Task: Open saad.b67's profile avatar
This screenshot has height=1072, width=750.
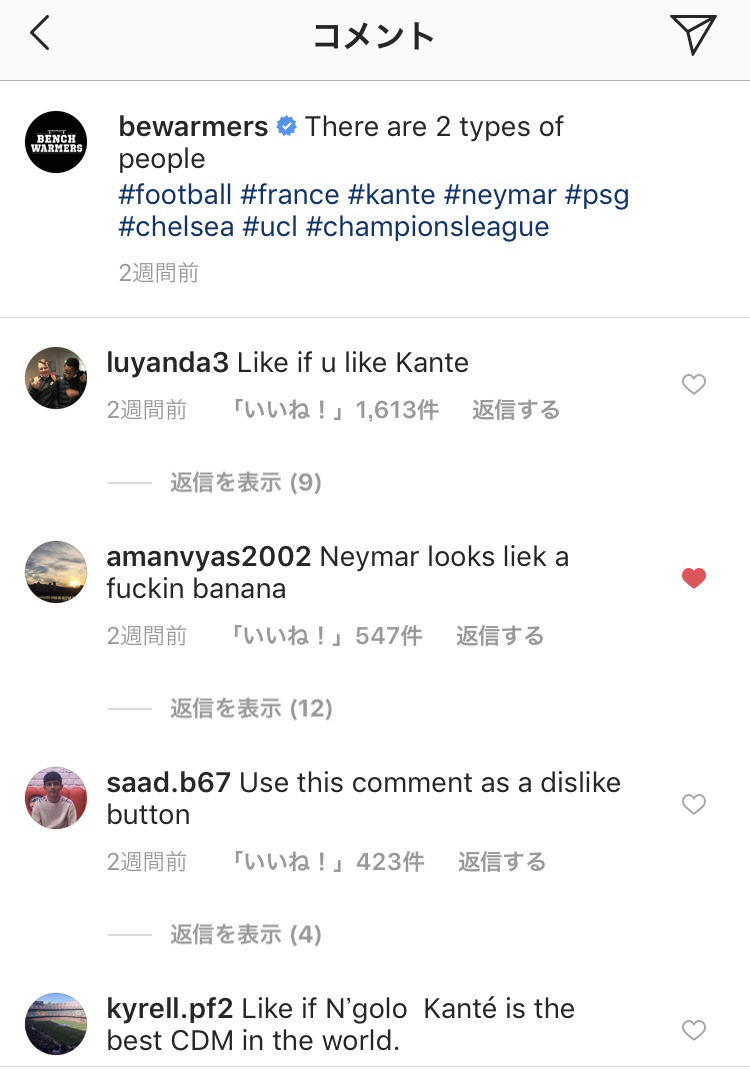Action: coord(56,798)
